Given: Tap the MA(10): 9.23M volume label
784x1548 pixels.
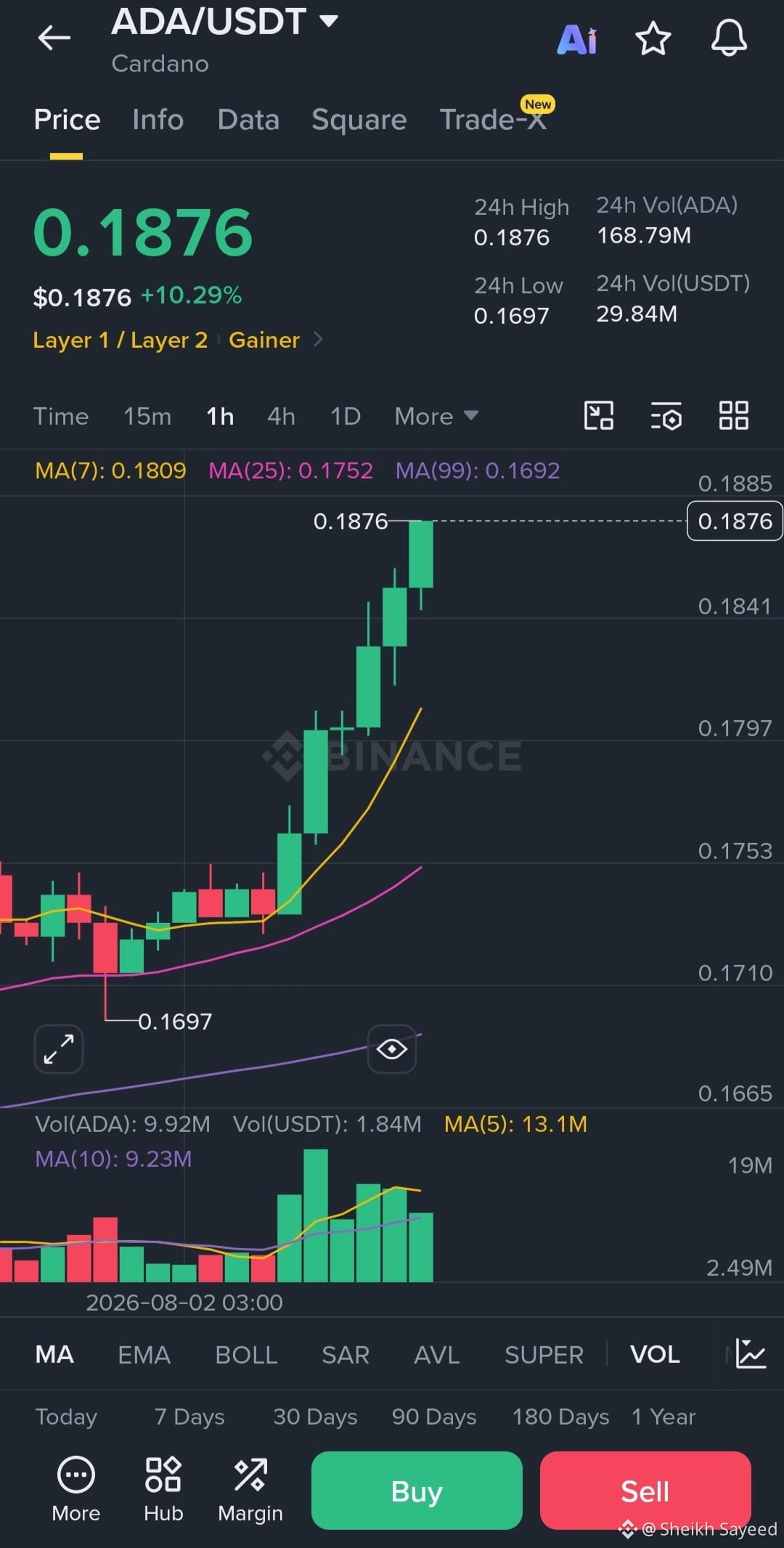Looking at the screenshot, I should click(113, 1158).
